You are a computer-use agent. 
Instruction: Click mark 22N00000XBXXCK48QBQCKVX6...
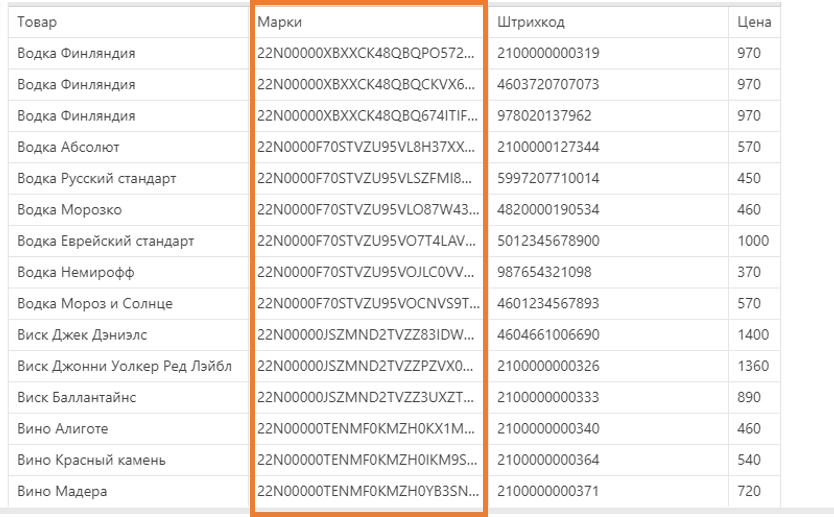coord(366,85)
